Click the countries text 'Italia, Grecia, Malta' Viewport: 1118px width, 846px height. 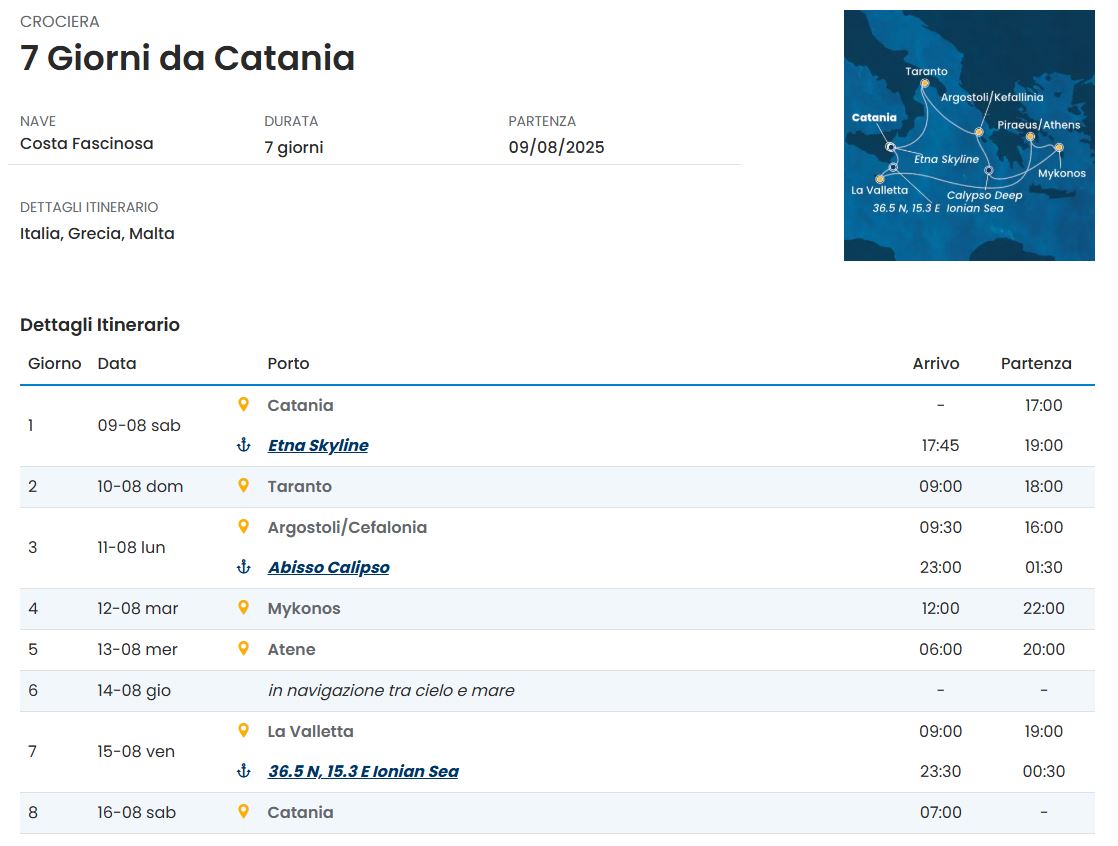coord(97,234)
